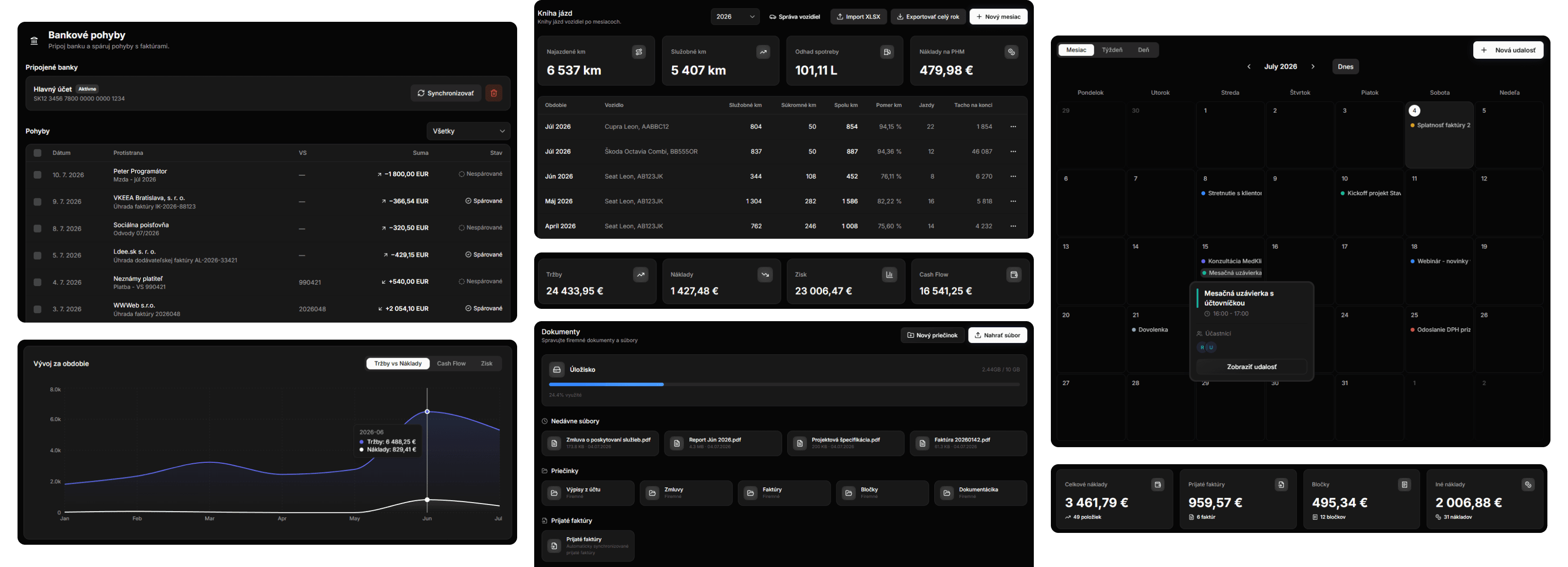Click the Náklady na PHM coins icon
Screen dimensions: 1568x567
click(1011, 53)
